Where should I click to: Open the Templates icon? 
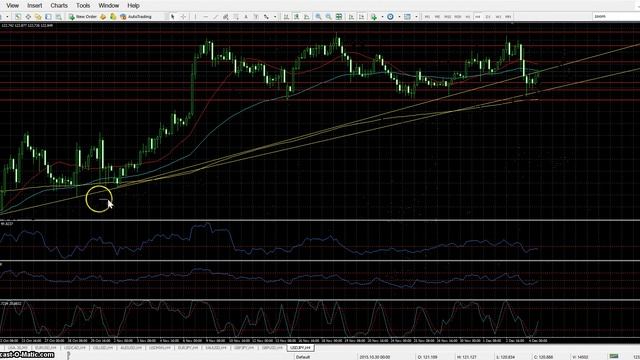[x=407, y=17]
